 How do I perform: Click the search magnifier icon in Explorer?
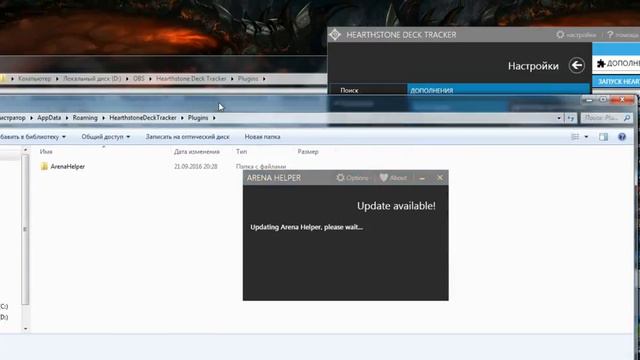point(627,118)
